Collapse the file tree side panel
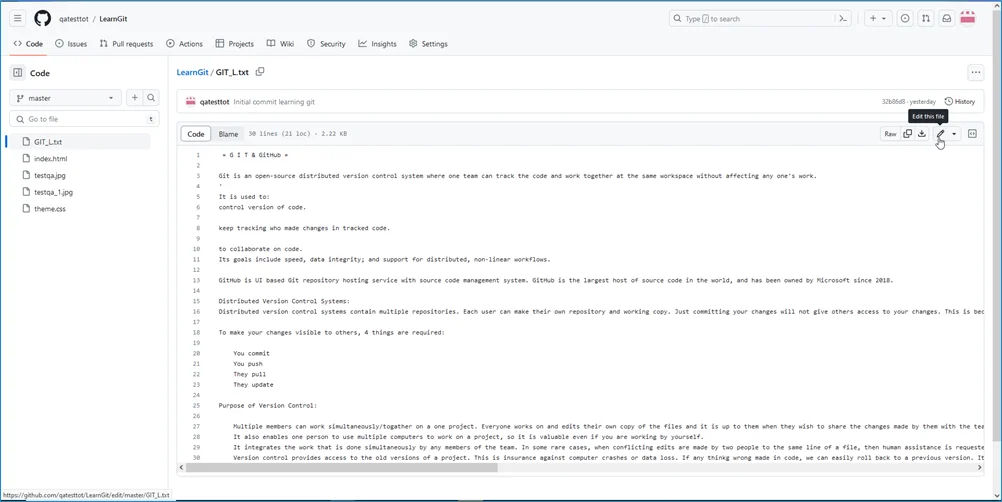The width and height of the screenshot is (1002, 502). pyautogui.click(x=18, y=73)
